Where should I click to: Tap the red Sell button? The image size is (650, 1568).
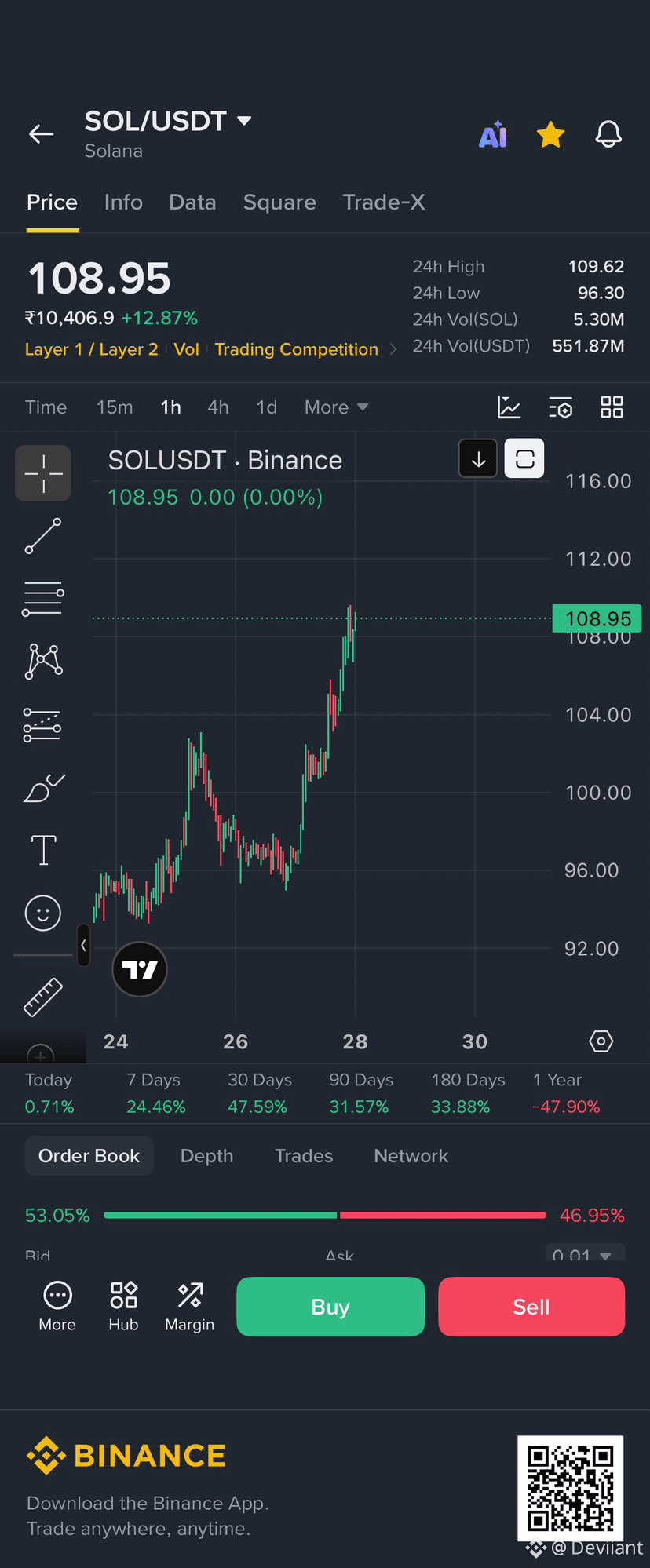tap(531, 1307)
